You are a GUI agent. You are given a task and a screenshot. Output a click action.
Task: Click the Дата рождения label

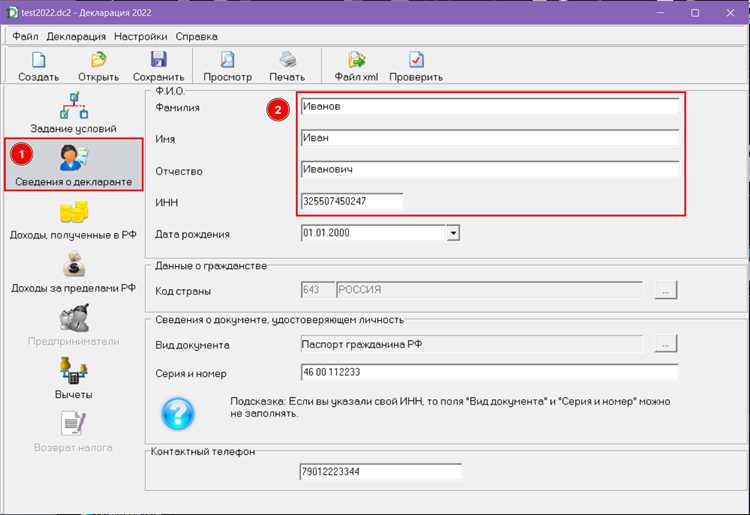192,234
